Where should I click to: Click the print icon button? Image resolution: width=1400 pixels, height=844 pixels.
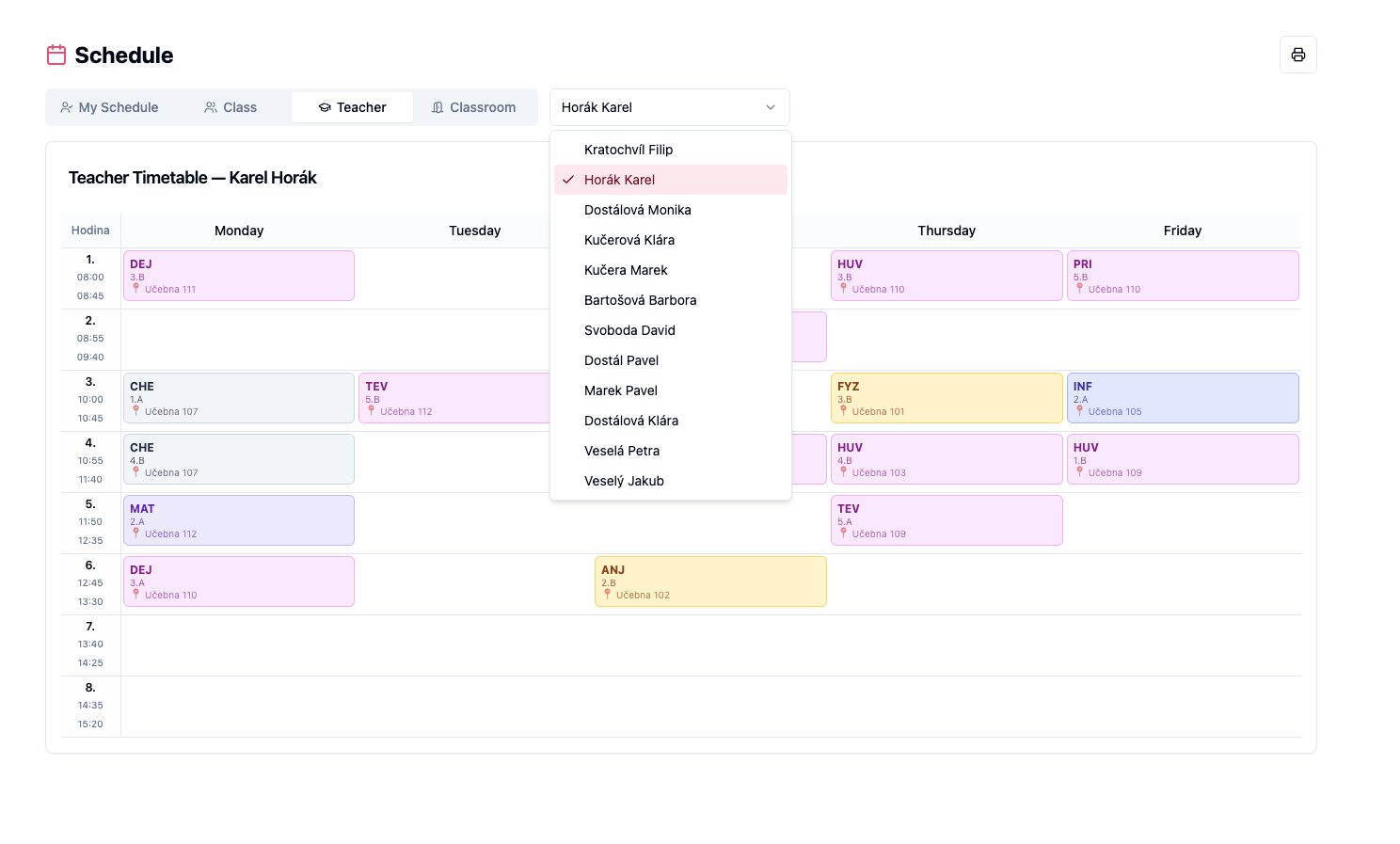[1297, 55]
